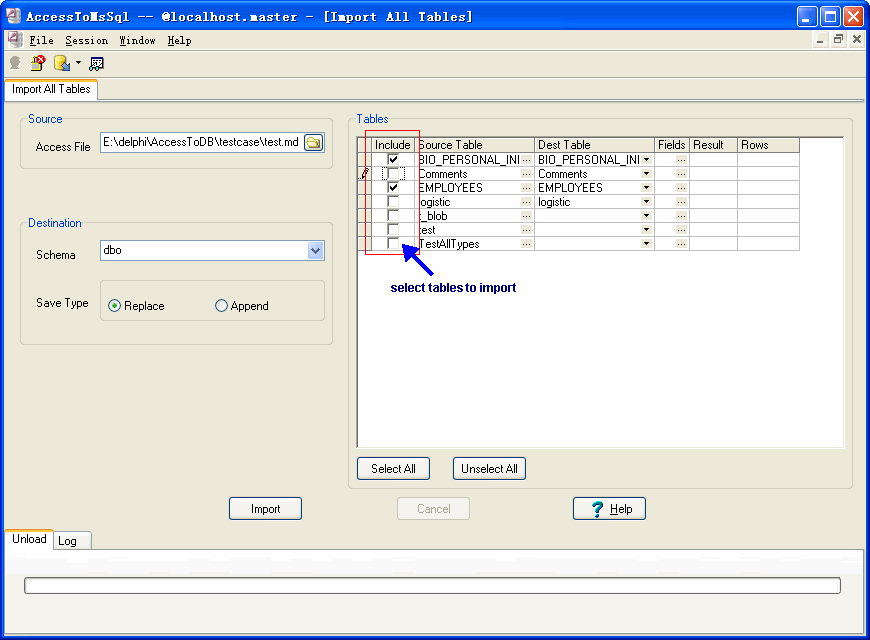870x640 pixels.
Task: Open Fields ellipsis for TestAllTypes row
Action: point(681,244)
